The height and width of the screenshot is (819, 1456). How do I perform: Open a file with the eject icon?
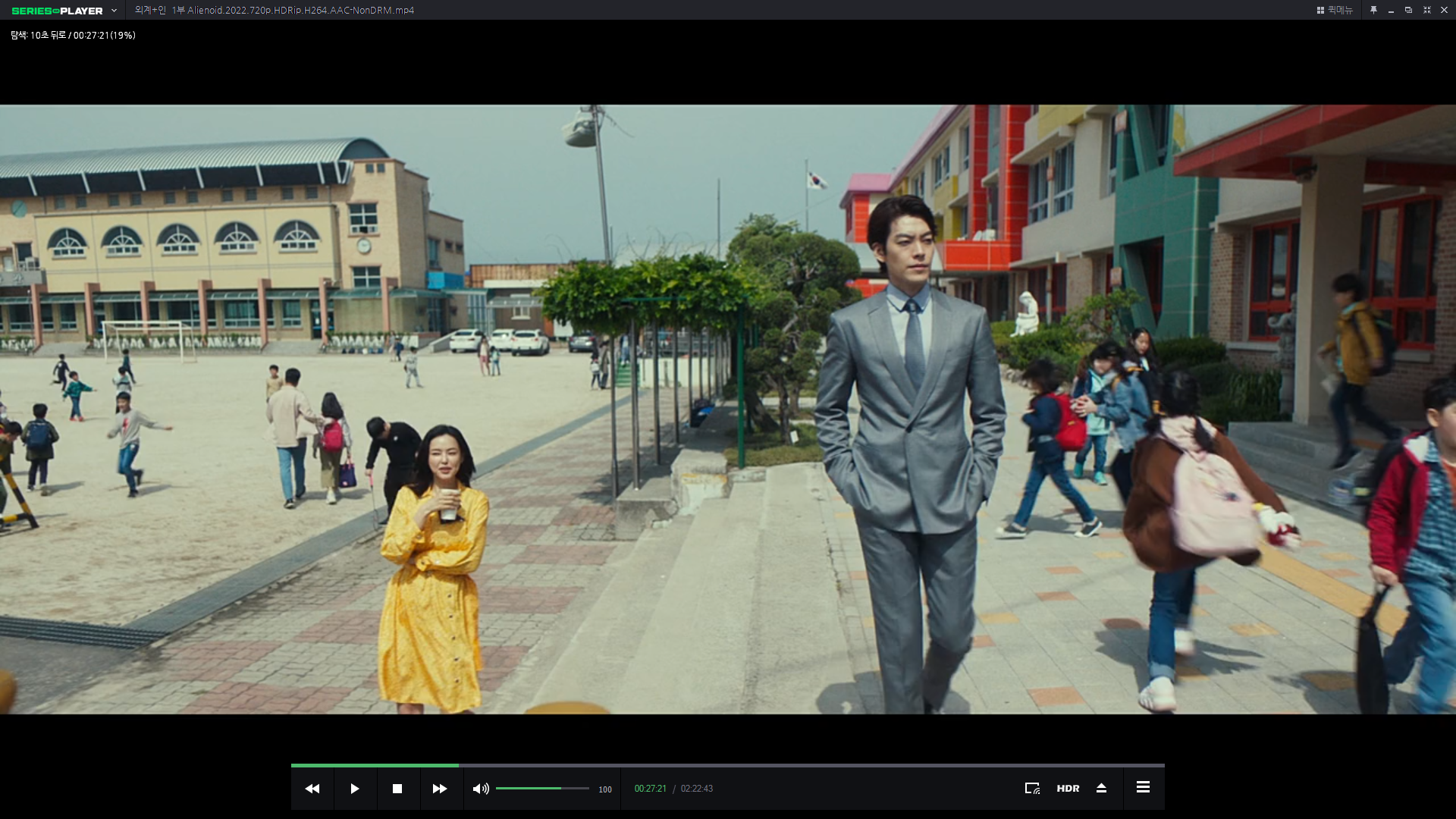(x=1102, y=789)
